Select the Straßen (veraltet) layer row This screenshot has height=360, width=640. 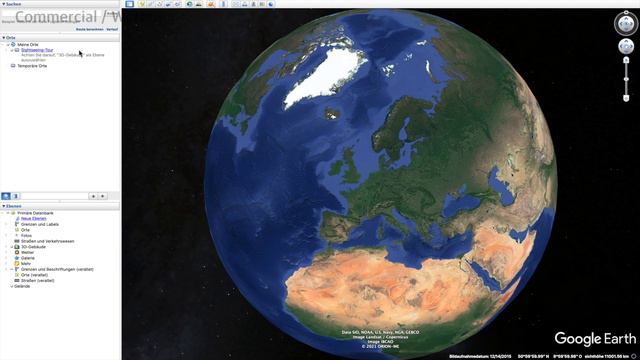pyautogui.click(x=38, y=280)
